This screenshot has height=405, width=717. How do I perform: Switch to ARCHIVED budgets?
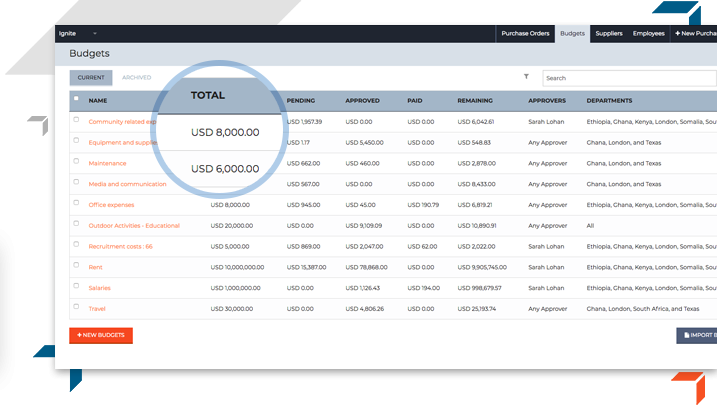tap(136, 78)
